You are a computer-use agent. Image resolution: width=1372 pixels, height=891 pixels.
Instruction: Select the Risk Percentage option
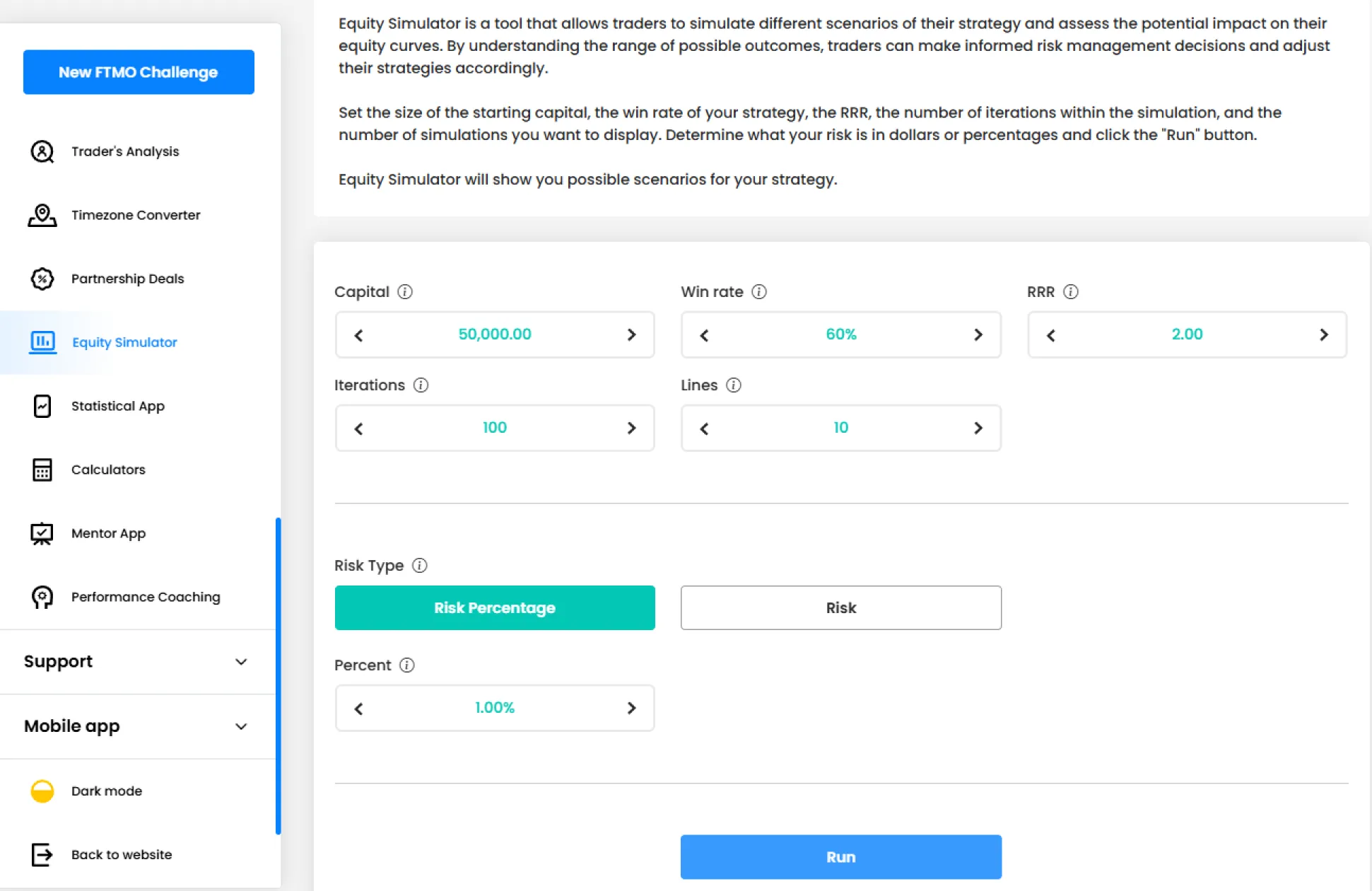pyautogui.click(x=495, y=607)
